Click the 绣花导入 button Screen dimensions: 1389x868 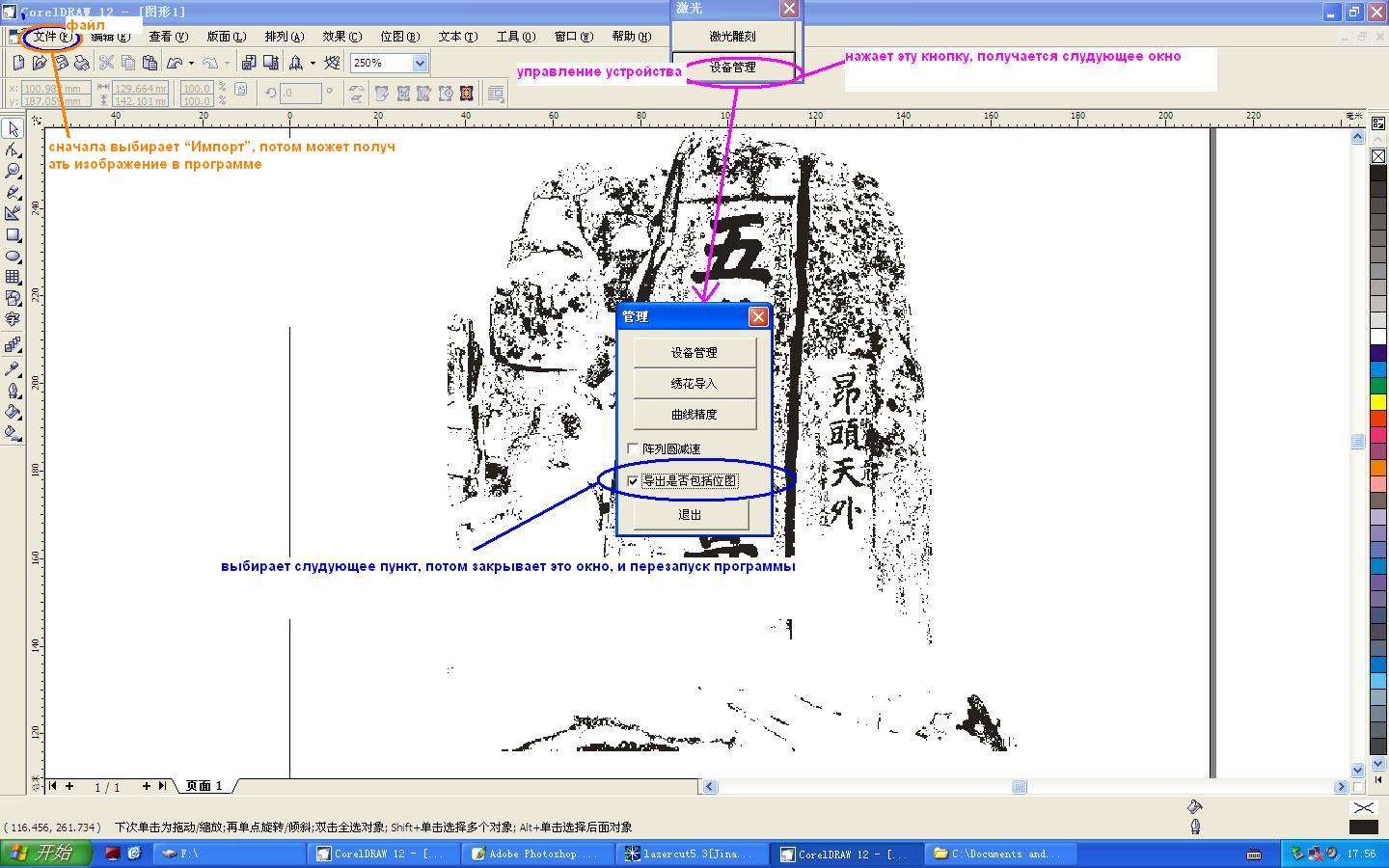click(694, 384)
